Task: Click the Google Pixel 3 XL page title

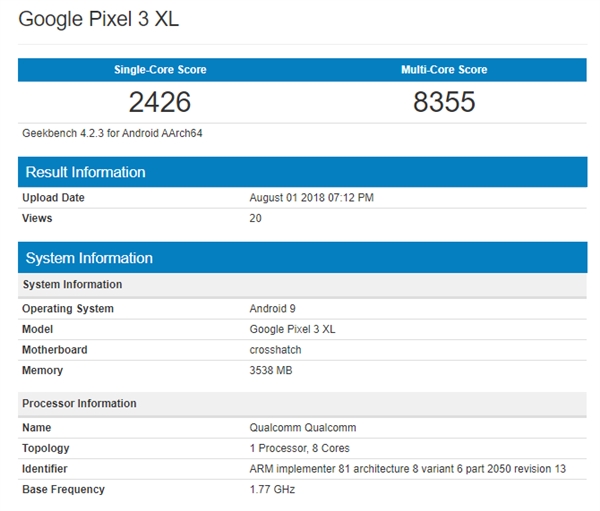Action: 99,19
